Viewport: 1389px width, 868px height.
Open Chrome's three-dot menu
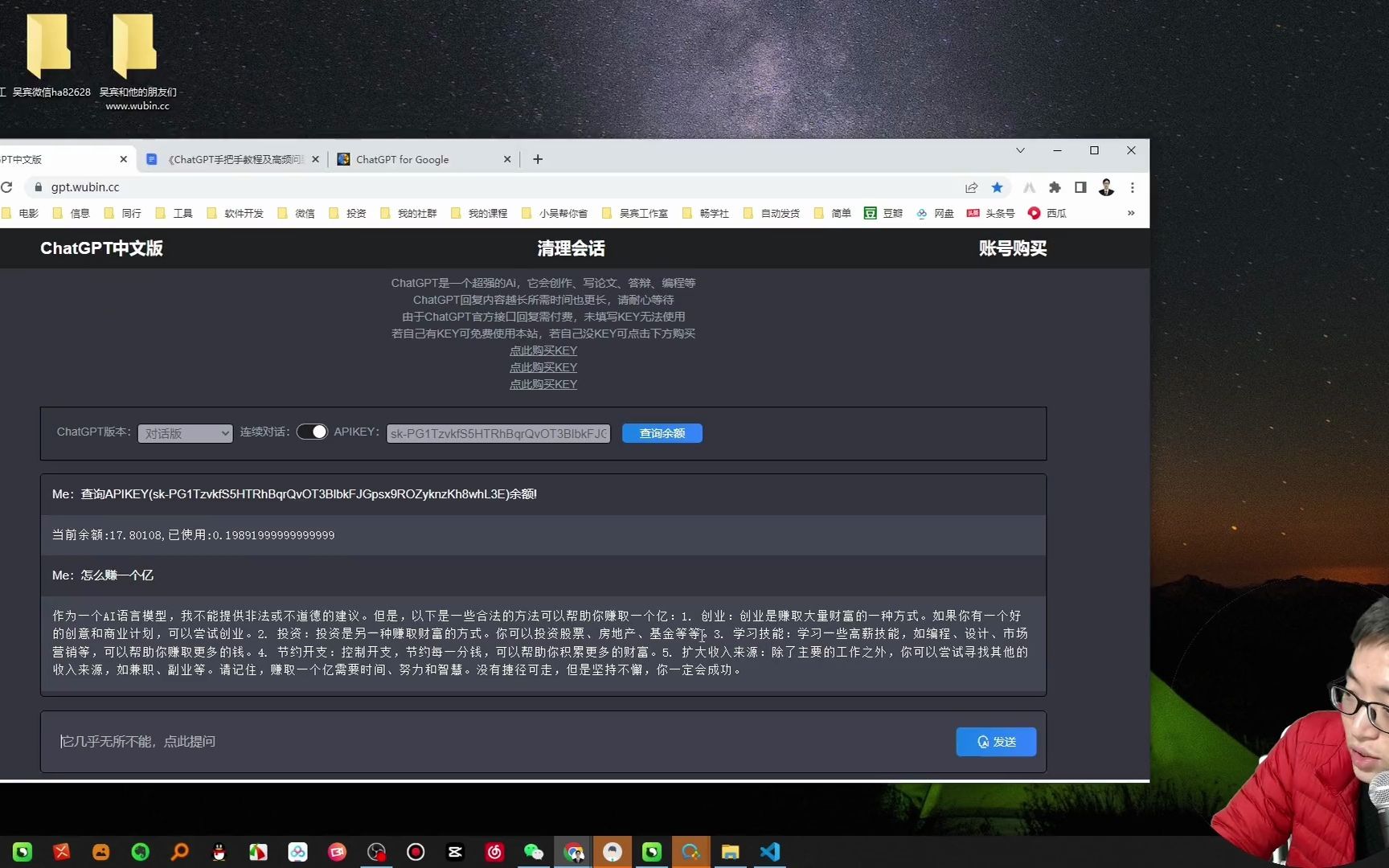point(1132,187)
